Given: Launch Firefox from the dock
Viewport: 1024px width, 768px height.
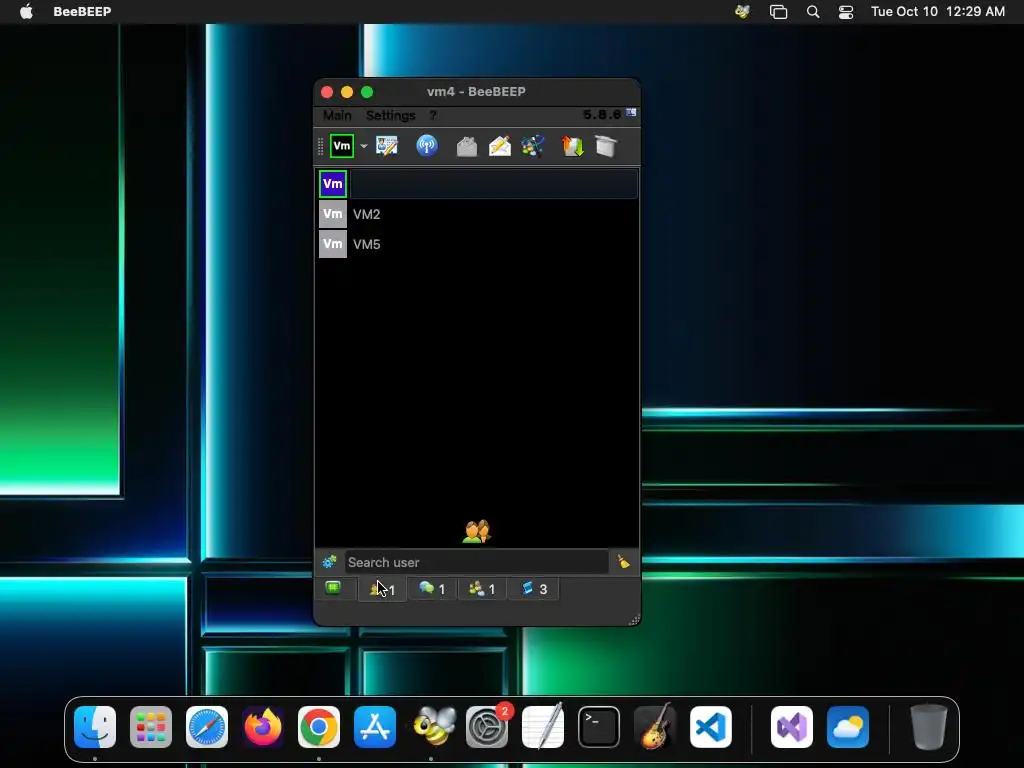Looking at the screenshot, I should pyautogui.click(x=263, y=727).
